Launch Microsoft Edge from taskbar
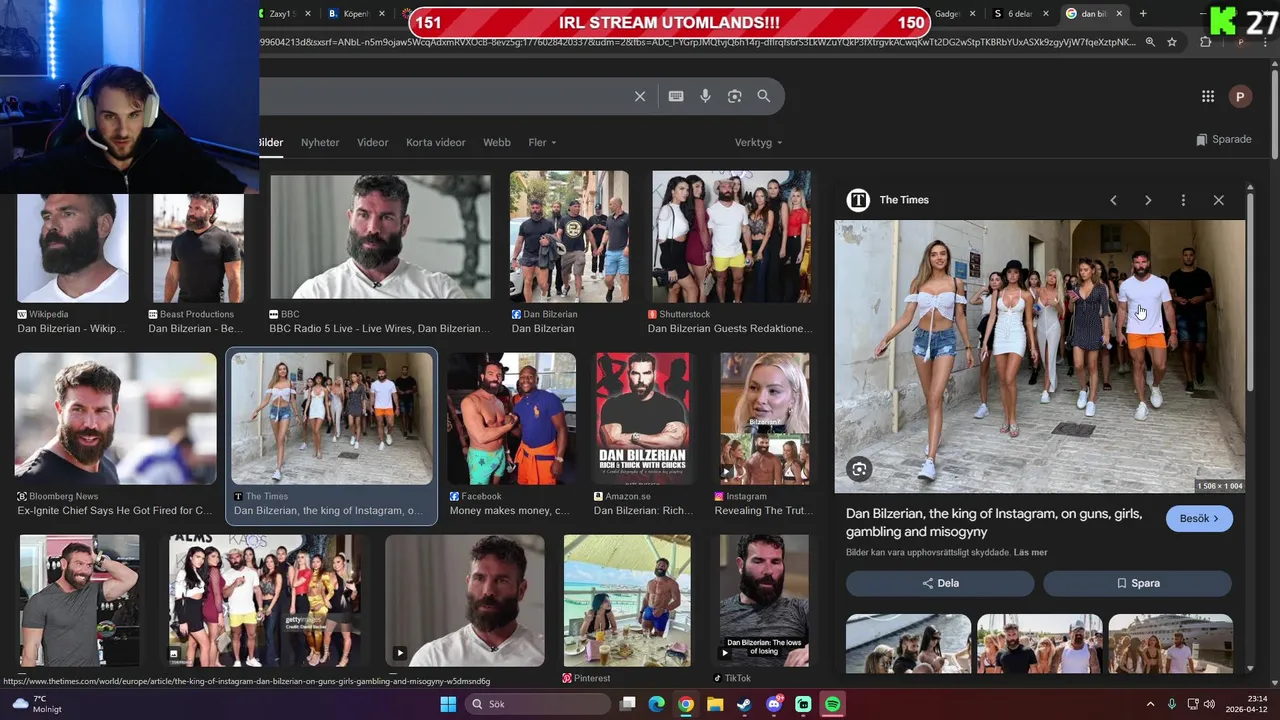1280x720 pixels. (656, 704)
